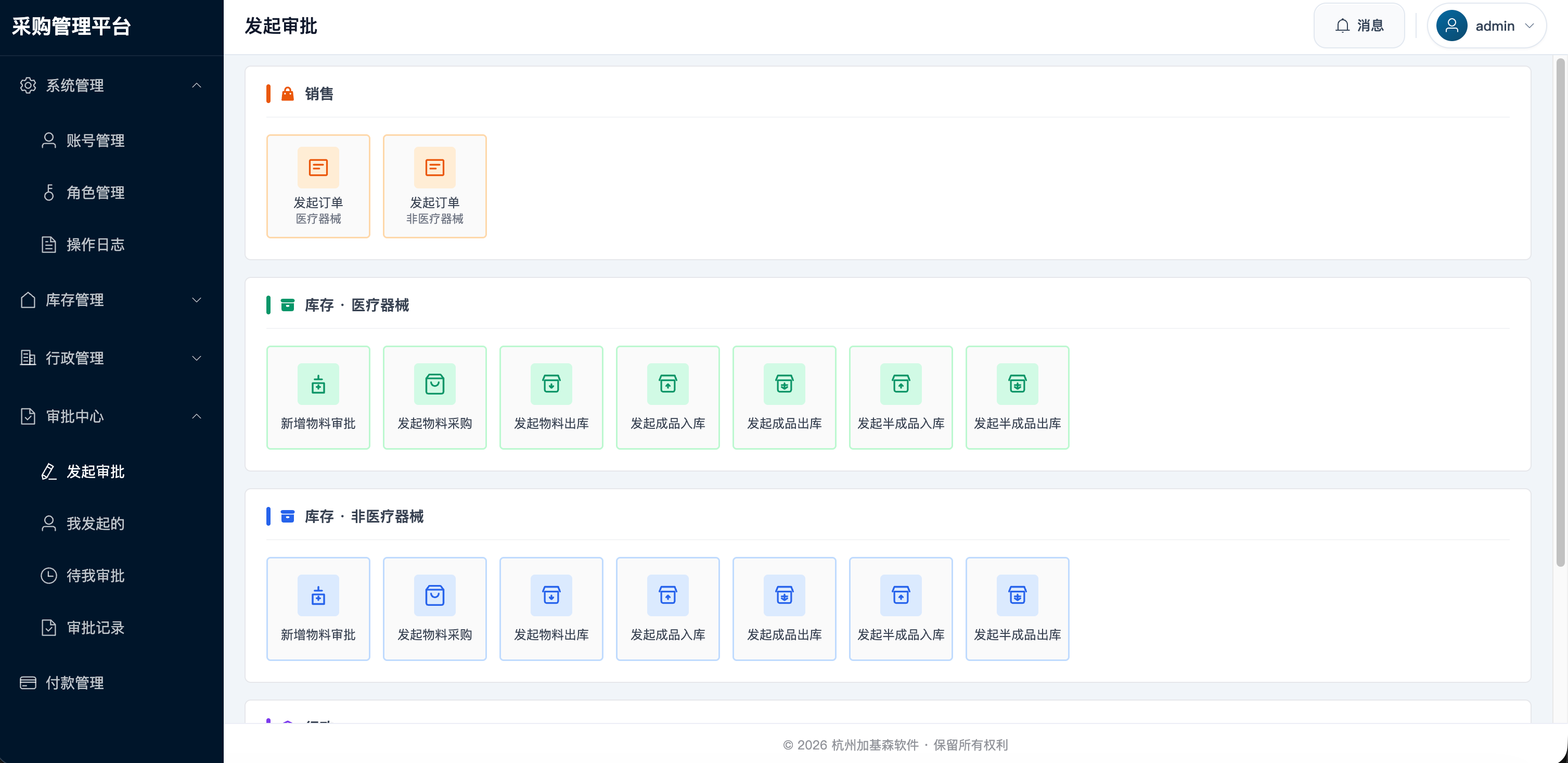1568x763 pixels.
Task: Click the blue box icon beside 库存·非医疗器械
Action: pyautogui.click(x=287, y=516)
